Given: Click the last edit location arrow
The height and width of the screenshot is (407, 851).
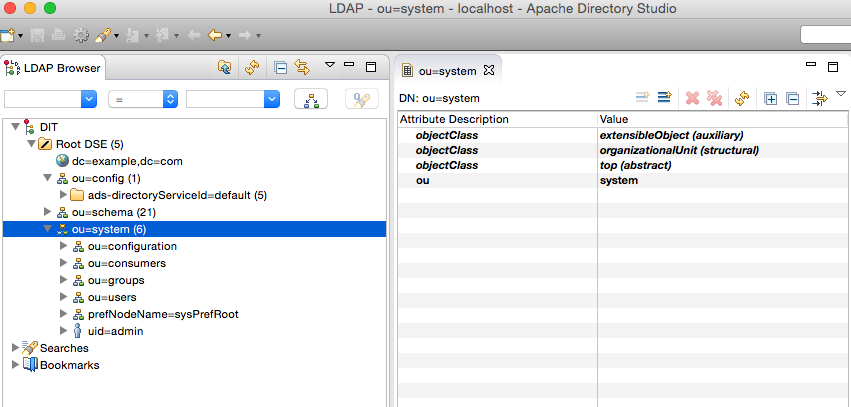Looking at the screenshot, I should (x=193, y=36).
